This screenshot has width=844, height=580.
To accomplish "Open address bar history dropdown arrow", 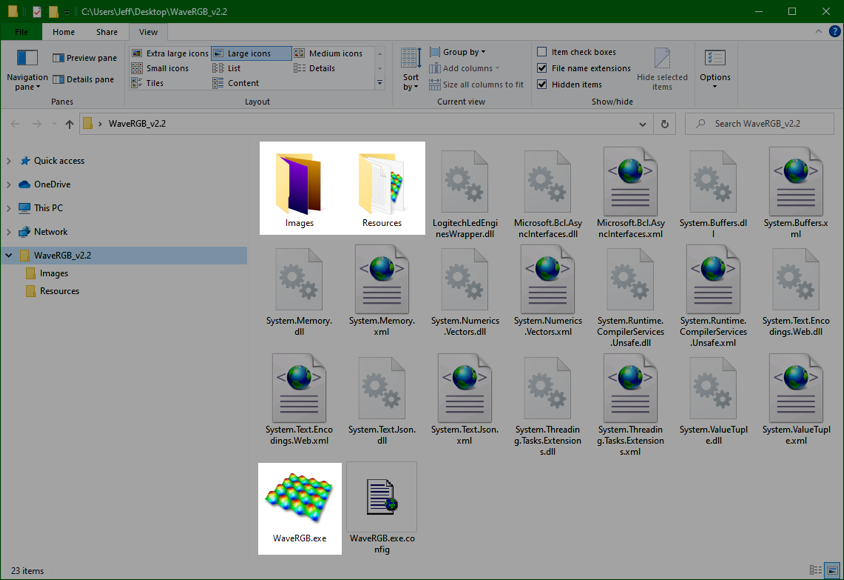I will (642, 124).
